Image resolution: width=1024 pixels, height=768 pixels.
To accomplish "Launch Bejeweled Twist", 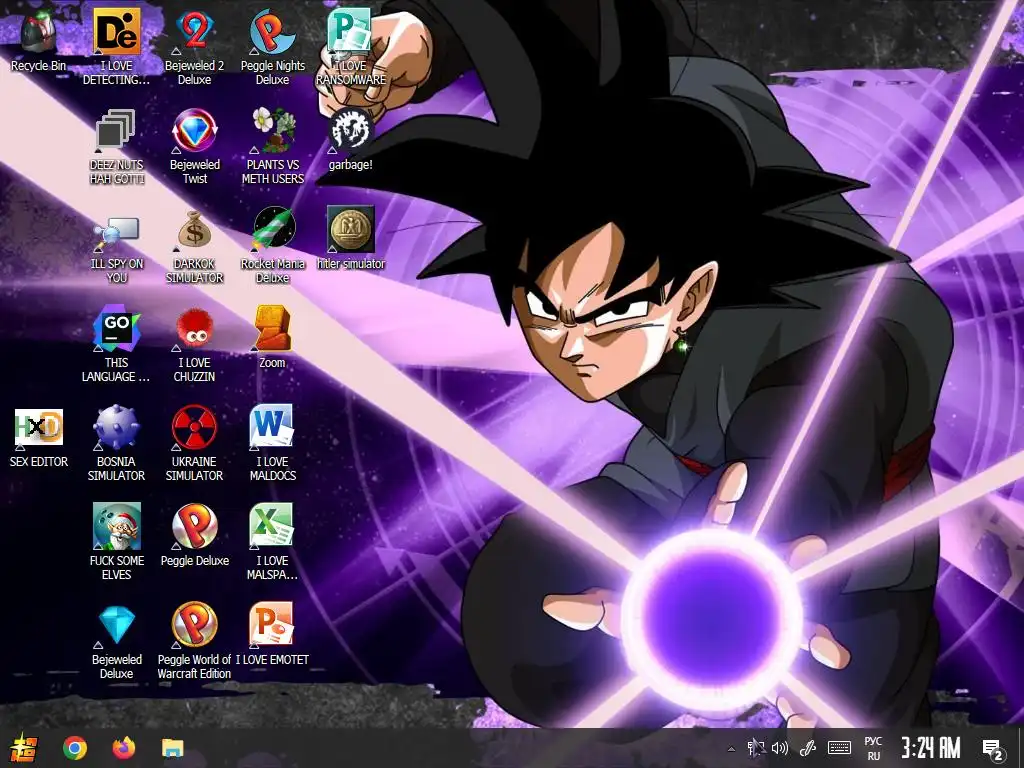I will pos(195,146).
